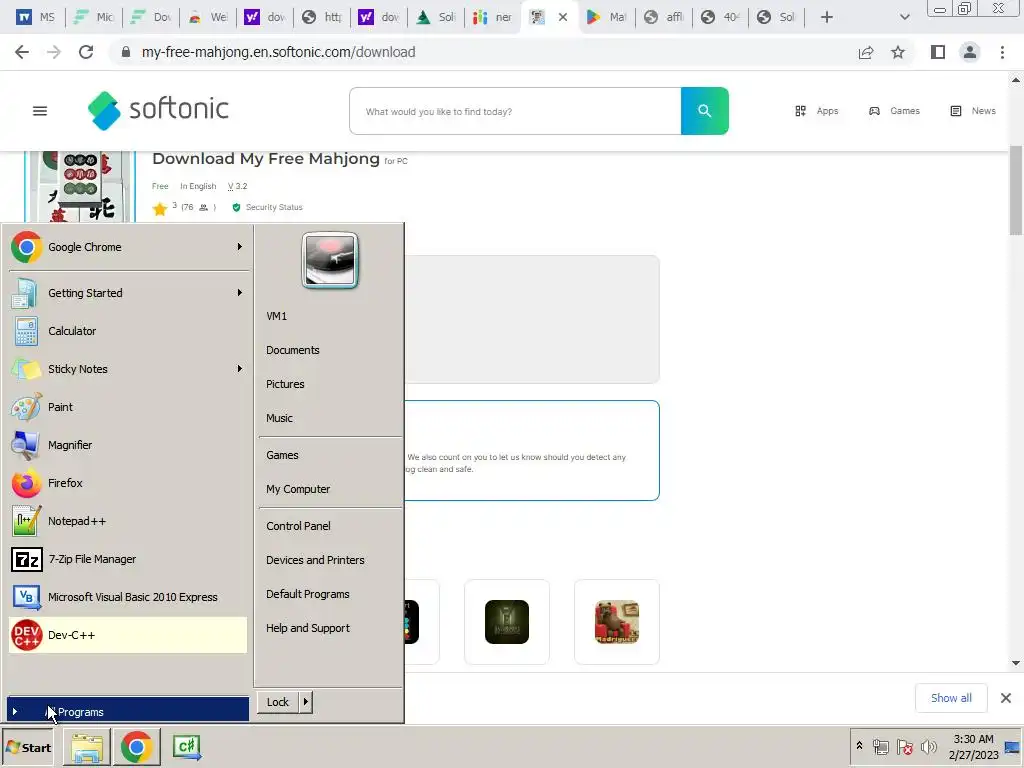Launch Microsoft Visual Basic 2010 Express
The height and width of the screenshot is (768, 1024).
point(128,597)
